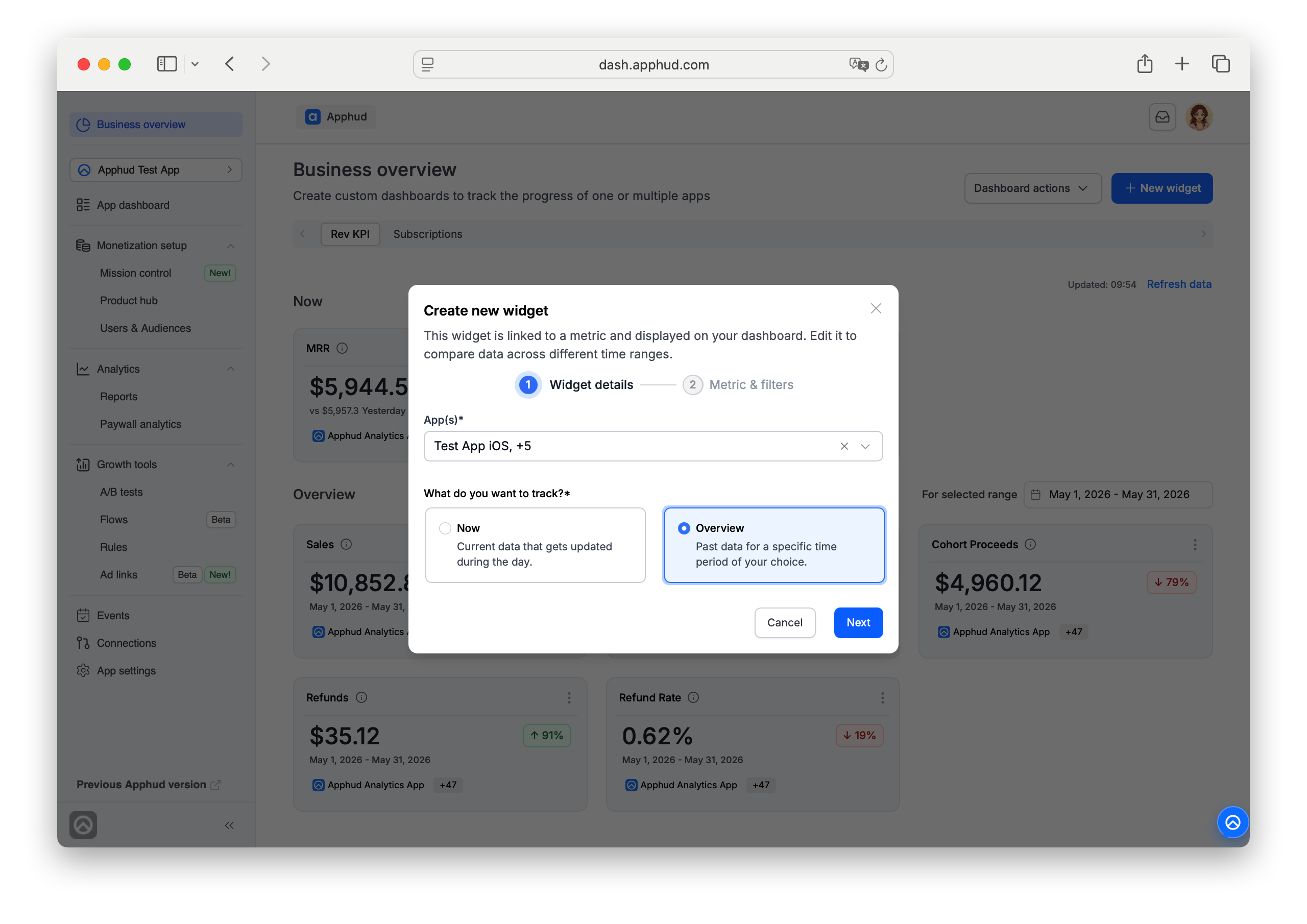
Task: Click the Cancel button
Action: click(784, 622)
